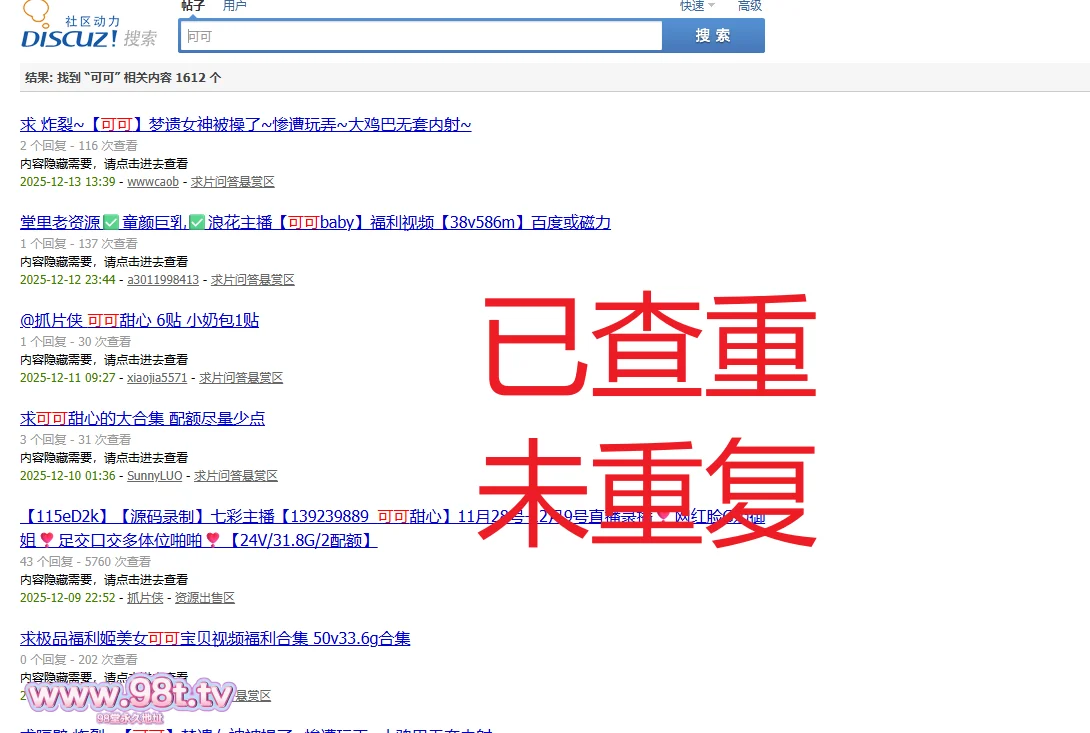Go to the 资源出售区 forum section
The width and height of the screenshot is (1090, 733).
coord(204,598)
